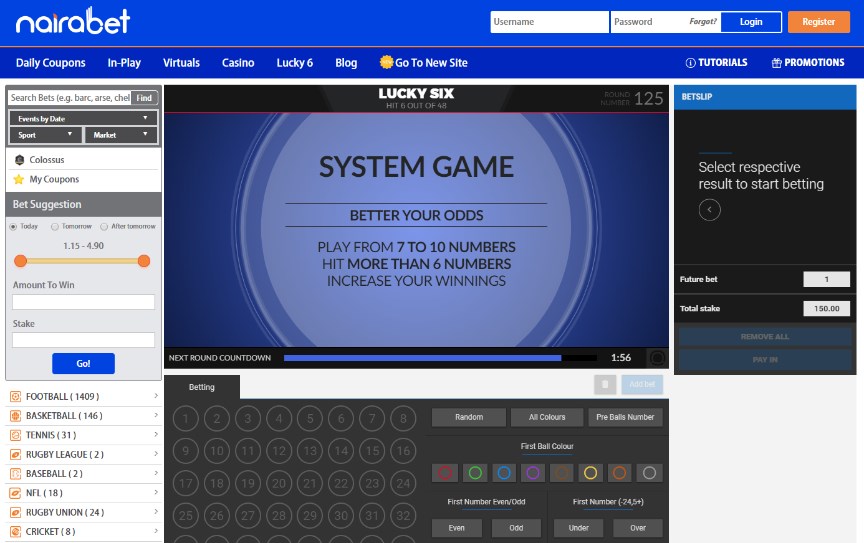Expand the NFL ( 18 ) category

pyautogui.click(x=84, y=493)
